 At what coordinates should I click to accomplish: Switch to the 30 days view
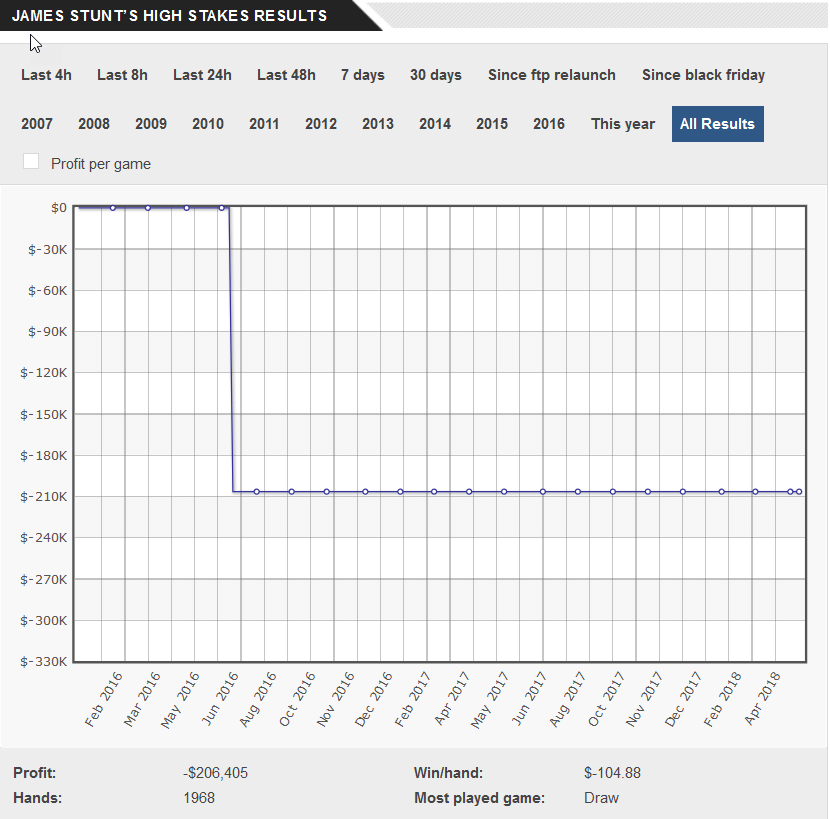[436, 75]
